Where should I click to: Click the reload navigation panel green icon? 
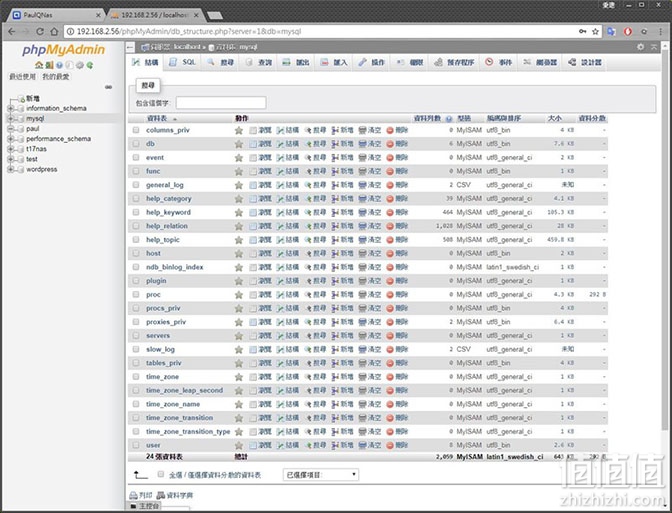coord(90,65)
